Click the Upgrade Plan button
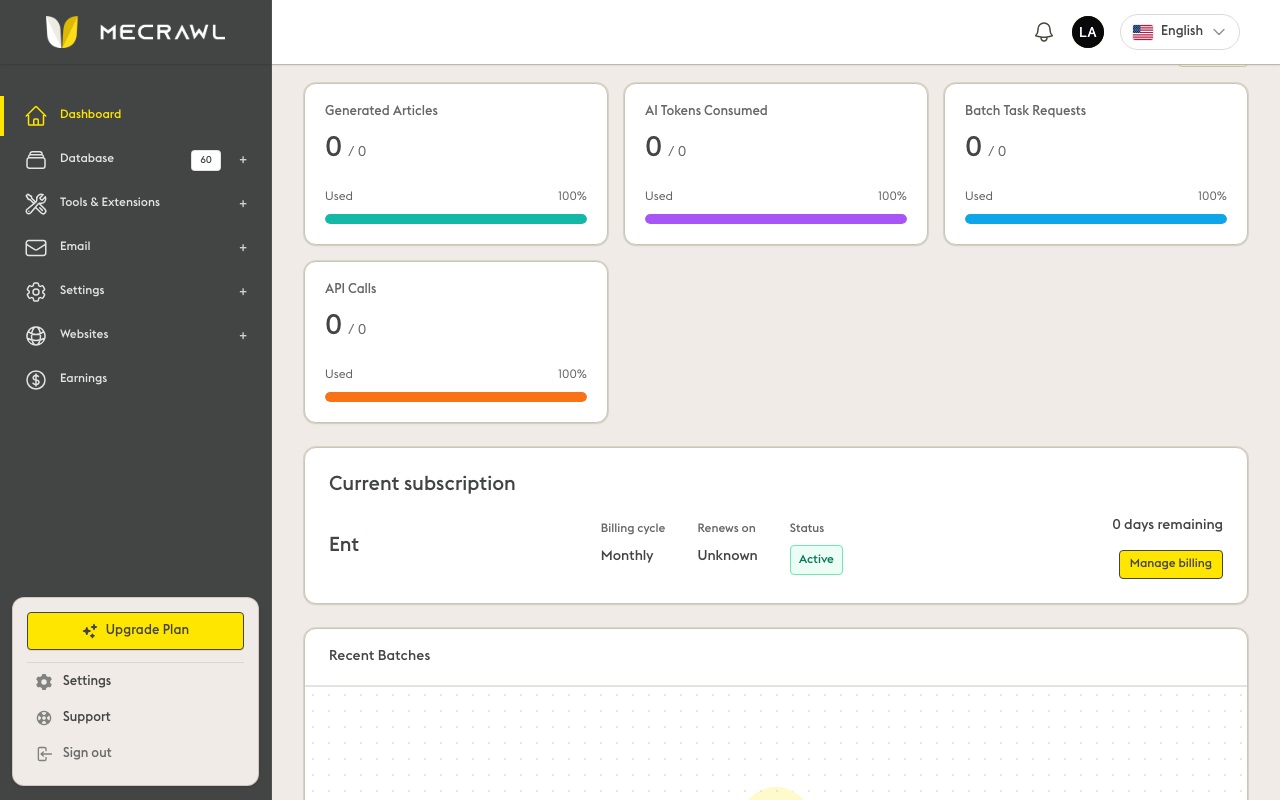The width and height of the screenshot is (1280, 800). tap(135, 631)
